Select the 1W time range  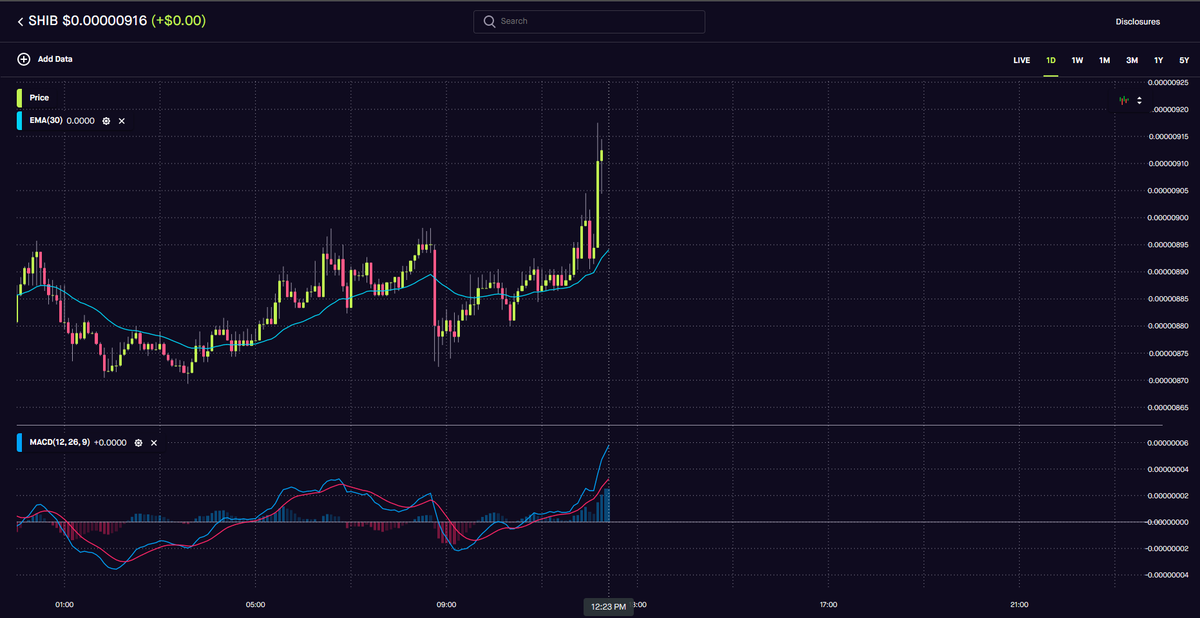coord(1077,60)
